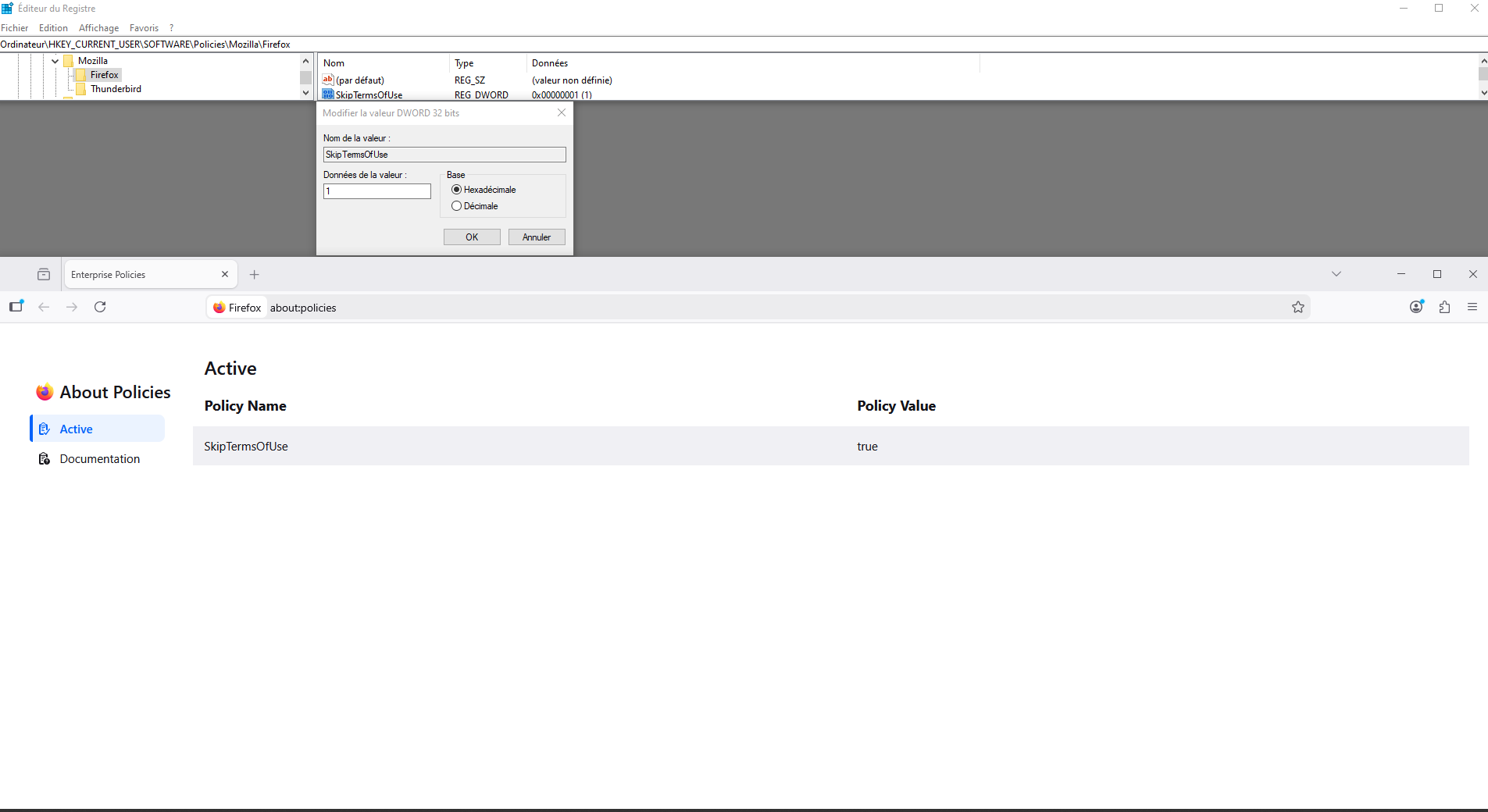This screenshot has width=1488, height=812.
Task: Click the 'true' policy value
Action: click(x=868, y=447)
